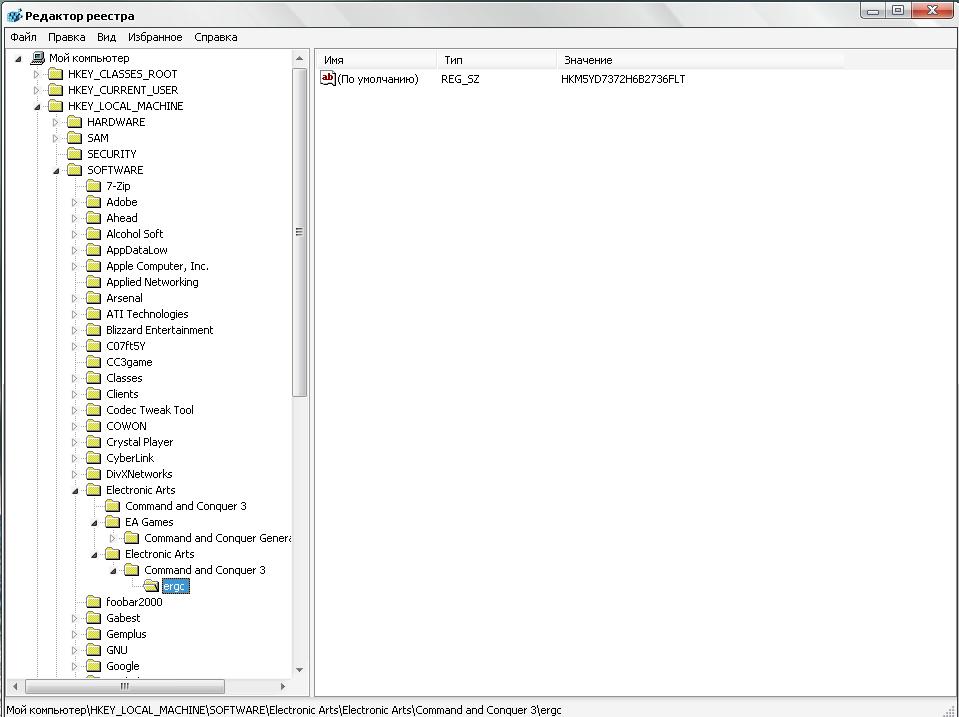Click the Arsenal folder icon
This screenshot has width=959, height=717.
(94, 298)
